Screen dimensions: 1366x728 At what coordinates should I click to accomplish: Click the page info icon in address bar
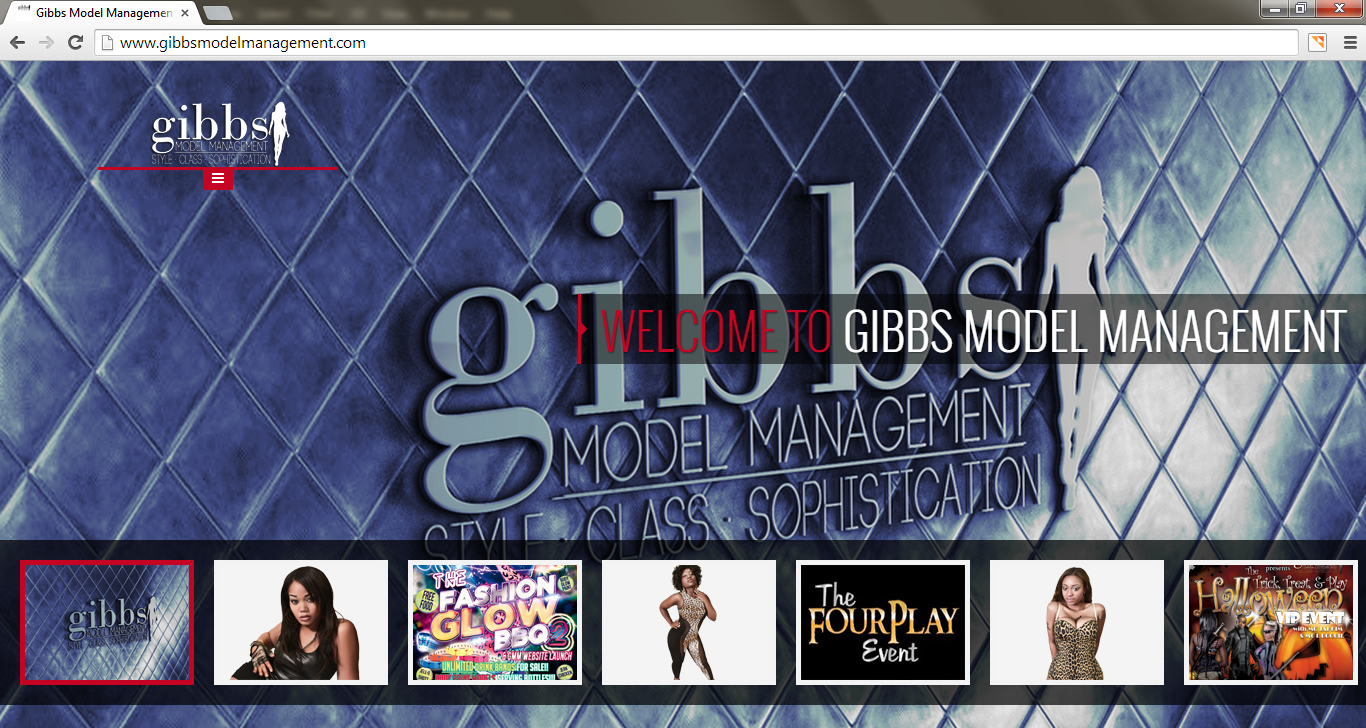click(106, 43)
